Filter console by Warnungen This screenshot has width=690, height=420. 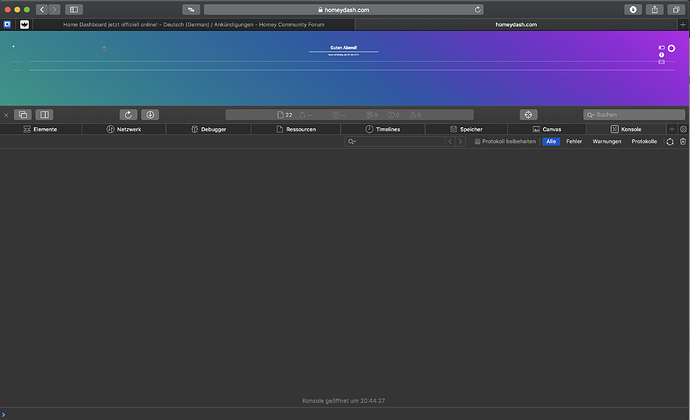tap(607, 141)
